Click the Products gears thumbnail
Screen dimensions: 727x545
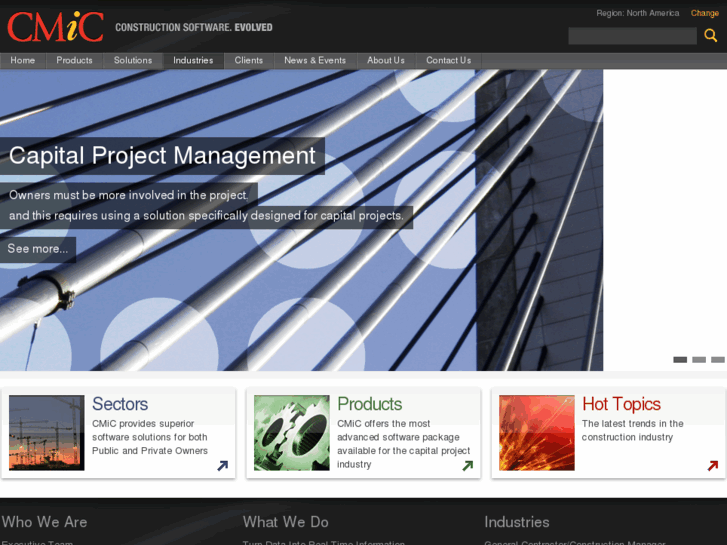(292, 433)
